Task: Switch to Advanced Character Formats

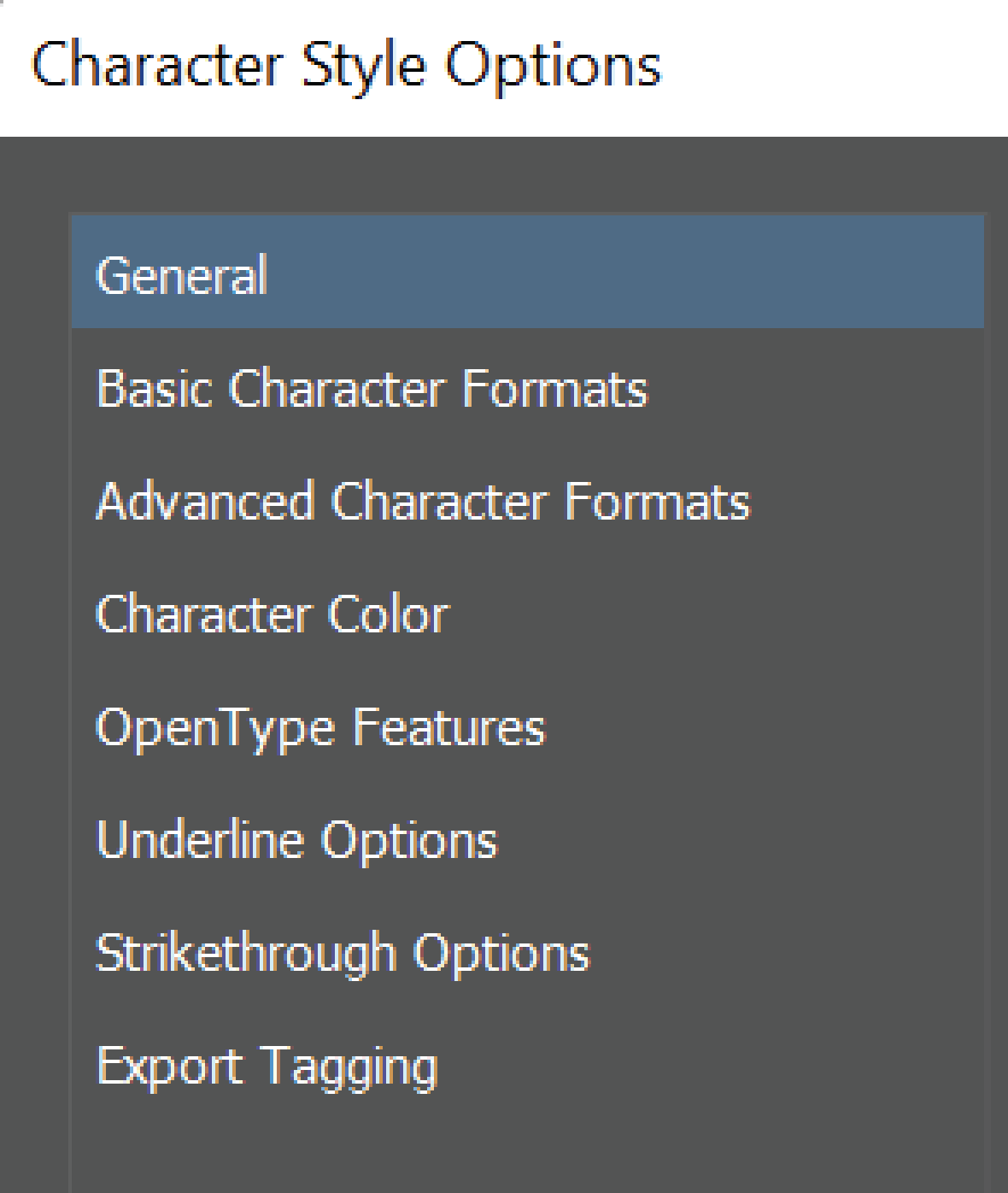Action: pyautogui.click(x=423, y=501)
